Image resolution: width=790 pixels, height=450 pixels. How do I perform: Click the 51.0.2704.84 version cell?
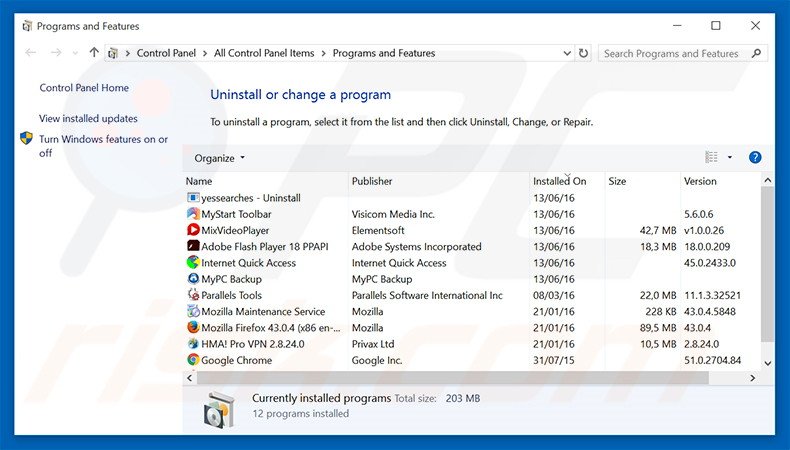click(x=712, y=360)
